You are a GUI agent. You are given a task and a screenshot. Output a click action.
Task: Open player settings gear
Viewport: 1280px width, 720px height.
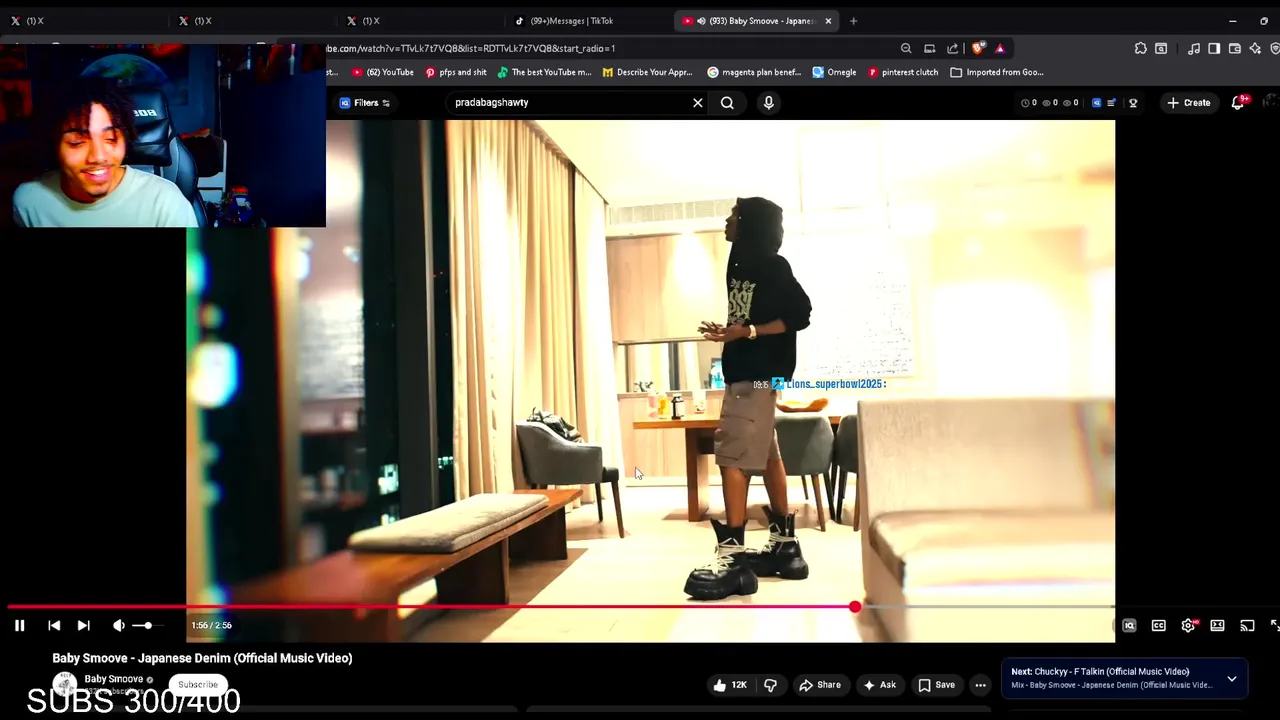click(x=1188, y=625)
